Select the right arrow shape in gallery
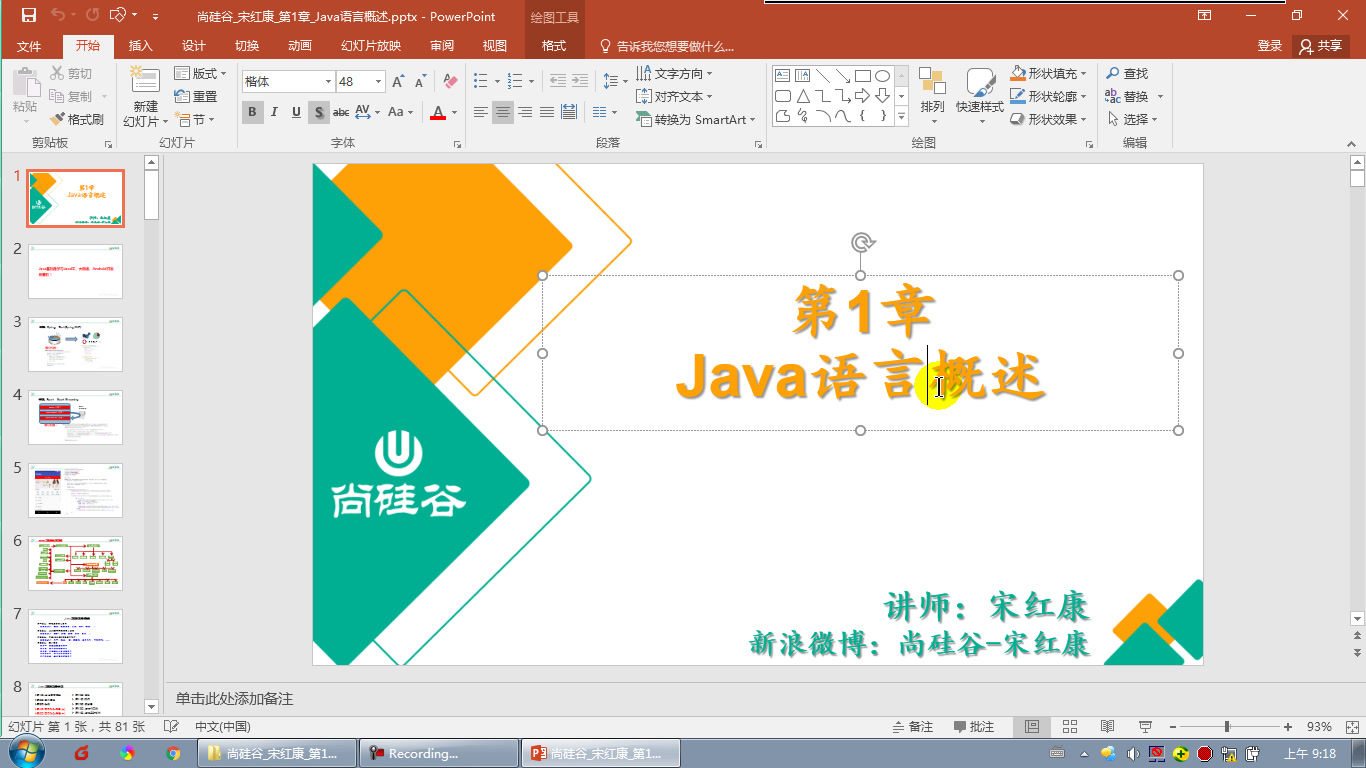This screenshot has height=768, width=1366. (862, 96)
